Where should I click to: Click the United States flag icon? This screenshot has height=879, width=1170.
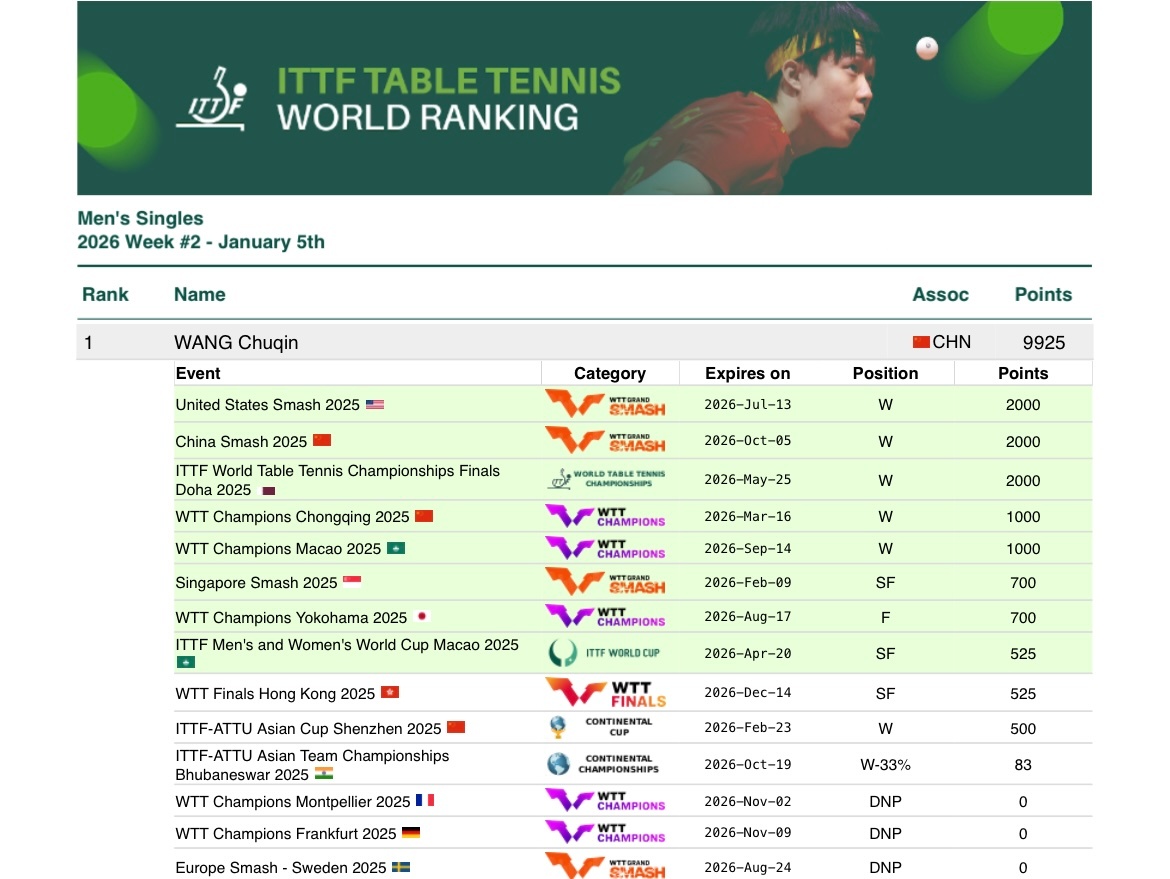tap(375, 404)
